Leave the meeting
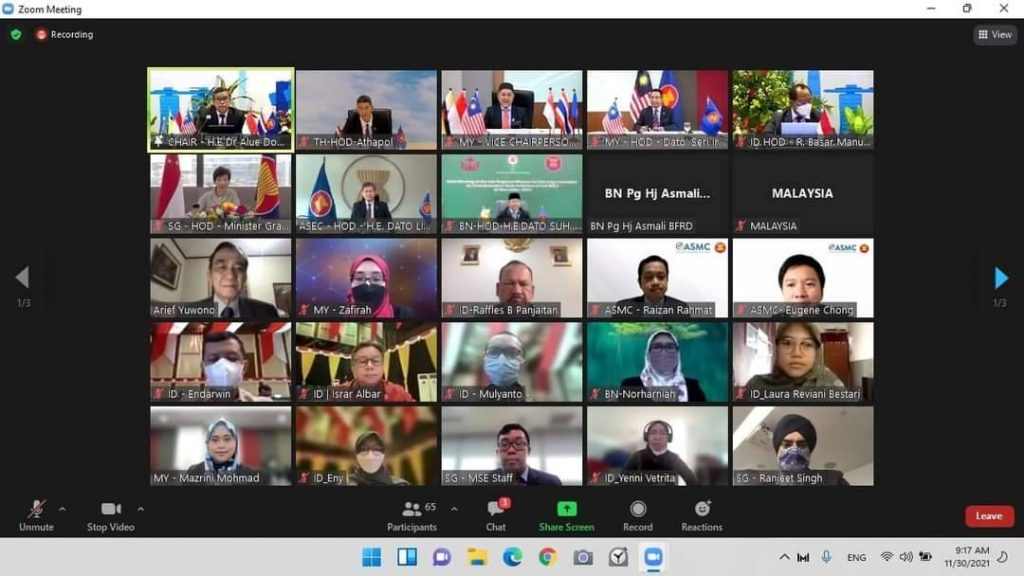This screenshot has height=576, width=1024. pyautogui.click(x=988, y=516)
